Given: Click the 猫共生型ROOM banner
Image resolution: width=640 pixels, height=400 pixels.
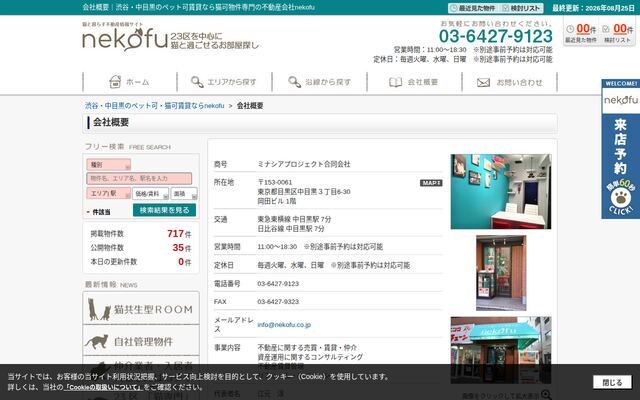Looking at the screenshot, I should (141, 308).
